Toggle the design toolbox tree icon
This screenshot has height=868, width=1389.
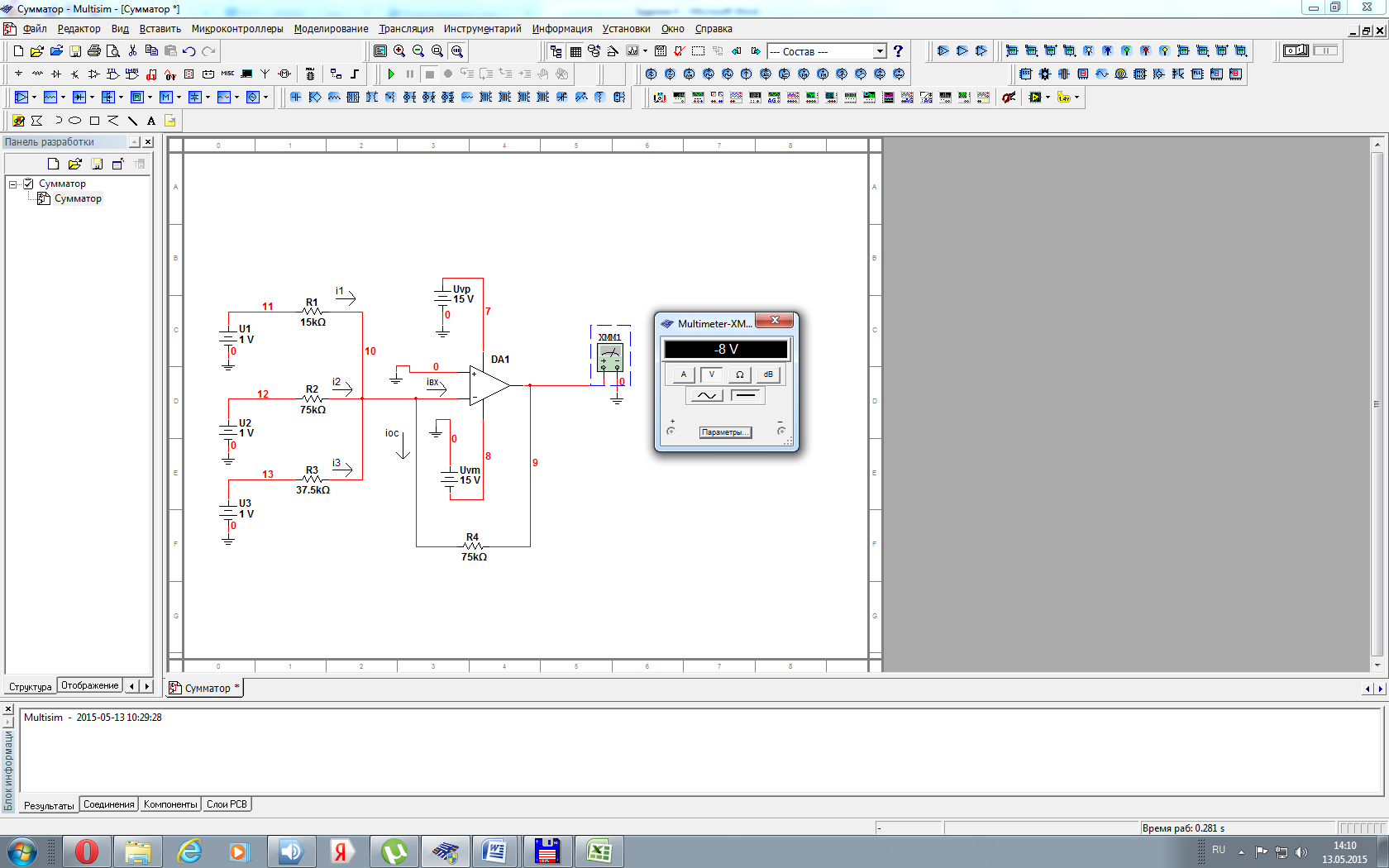click(556, 51)
